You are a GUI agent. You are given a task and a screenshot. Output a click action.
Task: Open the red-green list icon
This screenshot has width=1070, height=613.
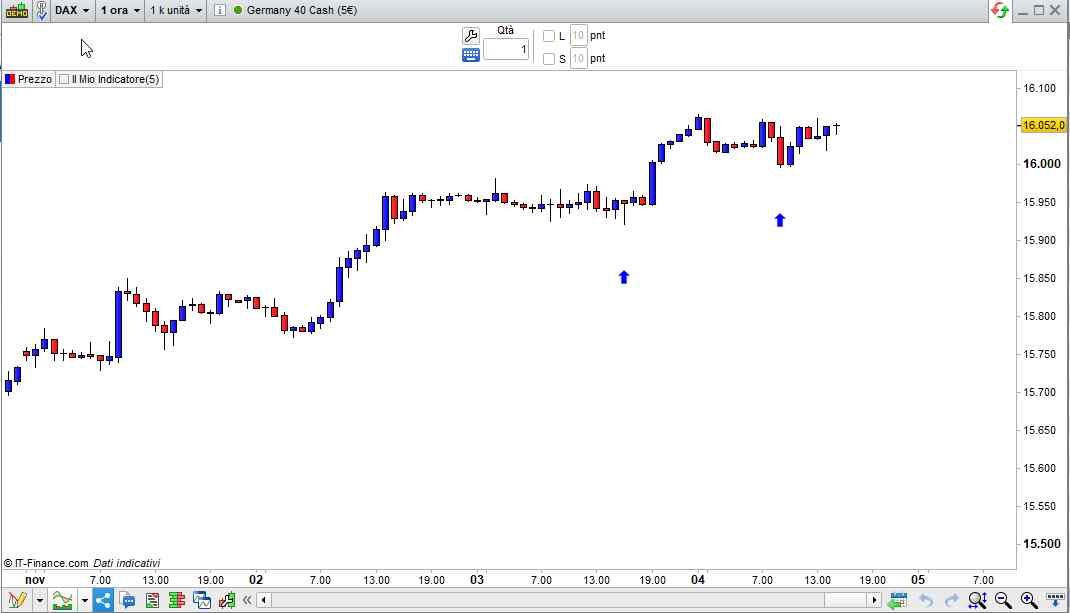click(152, 601)
